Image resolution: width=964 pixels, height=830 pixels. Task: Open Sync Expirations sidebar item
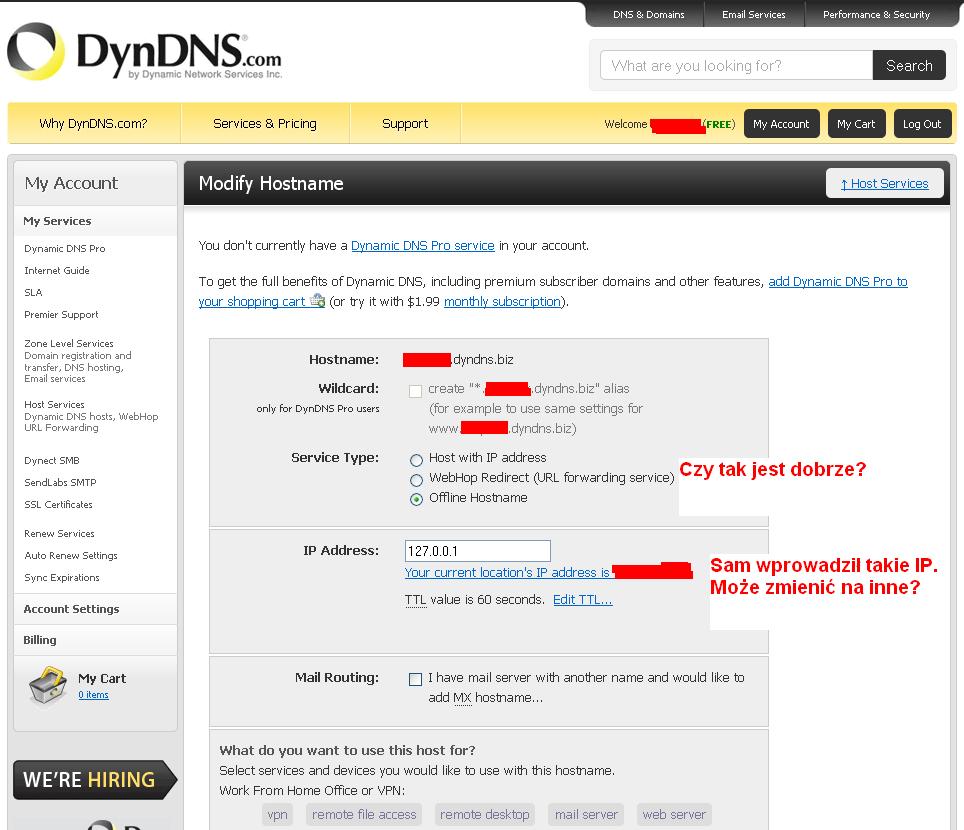tap(61, 578)
